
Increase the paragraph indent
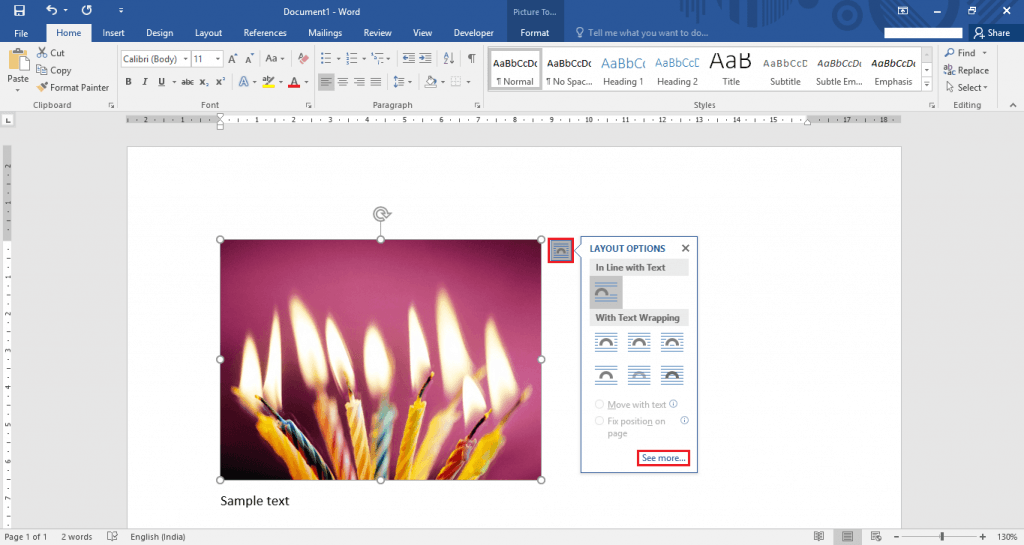pyautogui.click(x=425, y=59)
